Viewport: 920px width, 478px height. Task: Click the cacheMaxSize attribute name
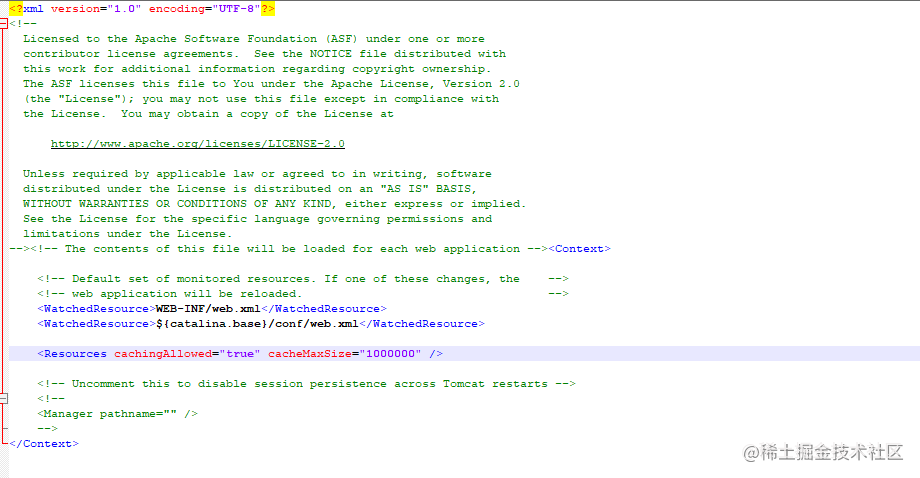pyautogui.click(x=309, y=354)
